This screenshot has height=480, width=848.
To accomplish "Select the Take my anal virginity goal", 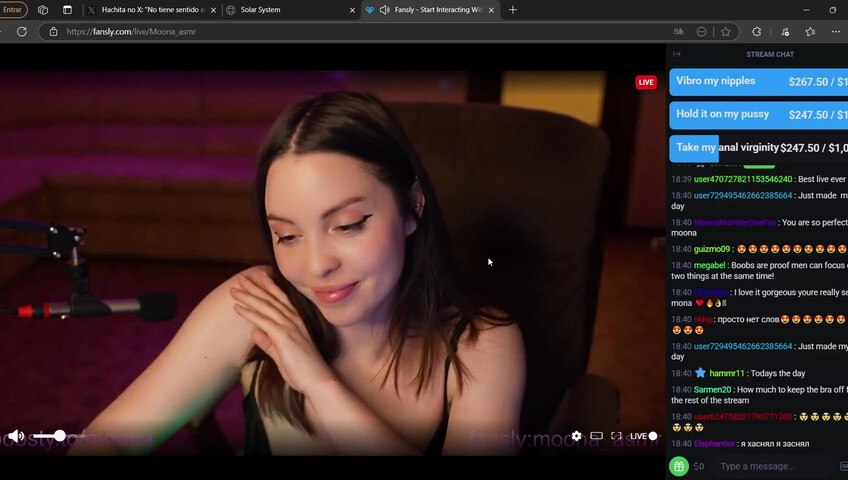I will (759, 148).
